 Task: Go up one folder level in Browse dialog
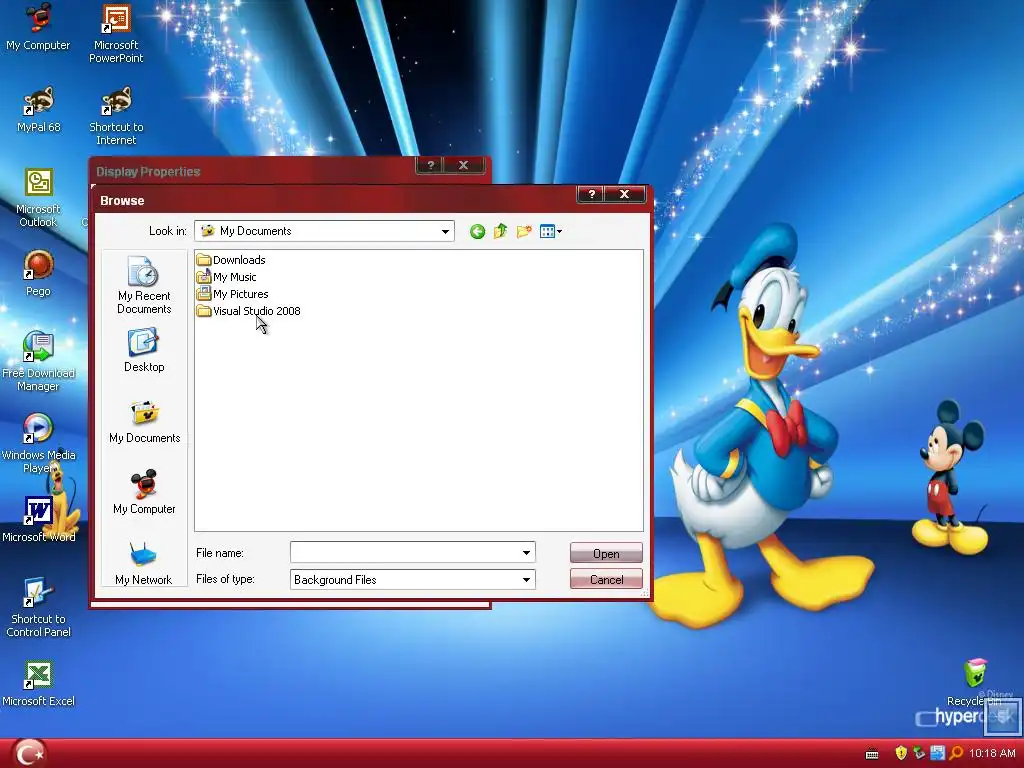(x=500, y=231)
